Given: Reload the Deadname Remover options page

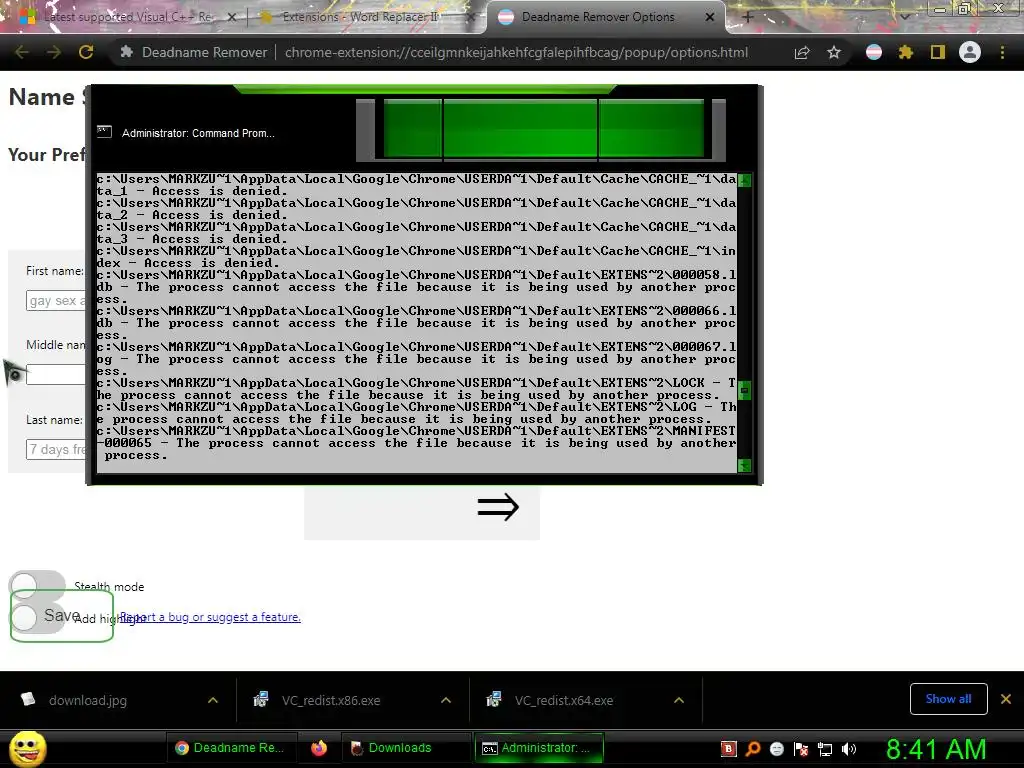Looking at the screenshot, I should pos(86,52).
